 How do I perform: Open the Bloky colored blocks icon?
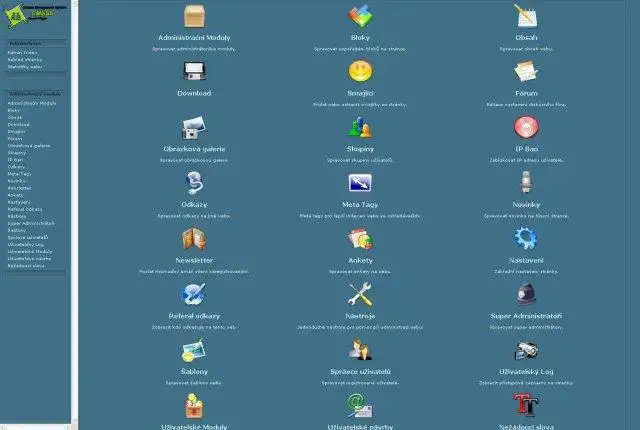point(360,16)
